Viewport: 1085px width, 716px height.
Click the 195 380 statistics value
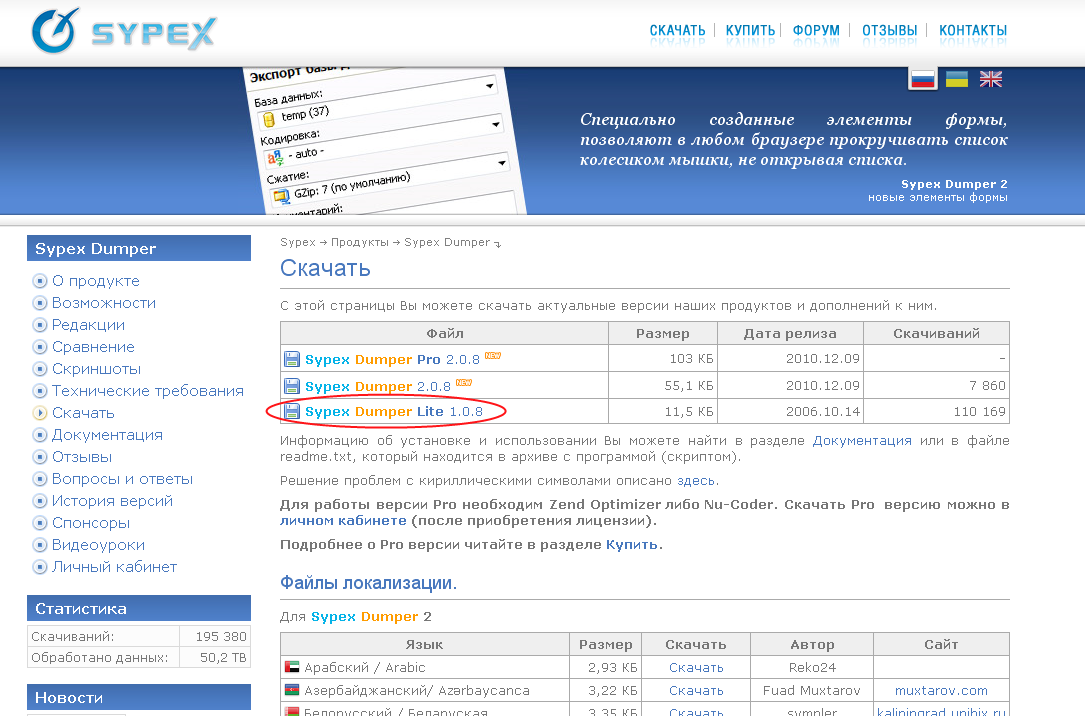221,636
